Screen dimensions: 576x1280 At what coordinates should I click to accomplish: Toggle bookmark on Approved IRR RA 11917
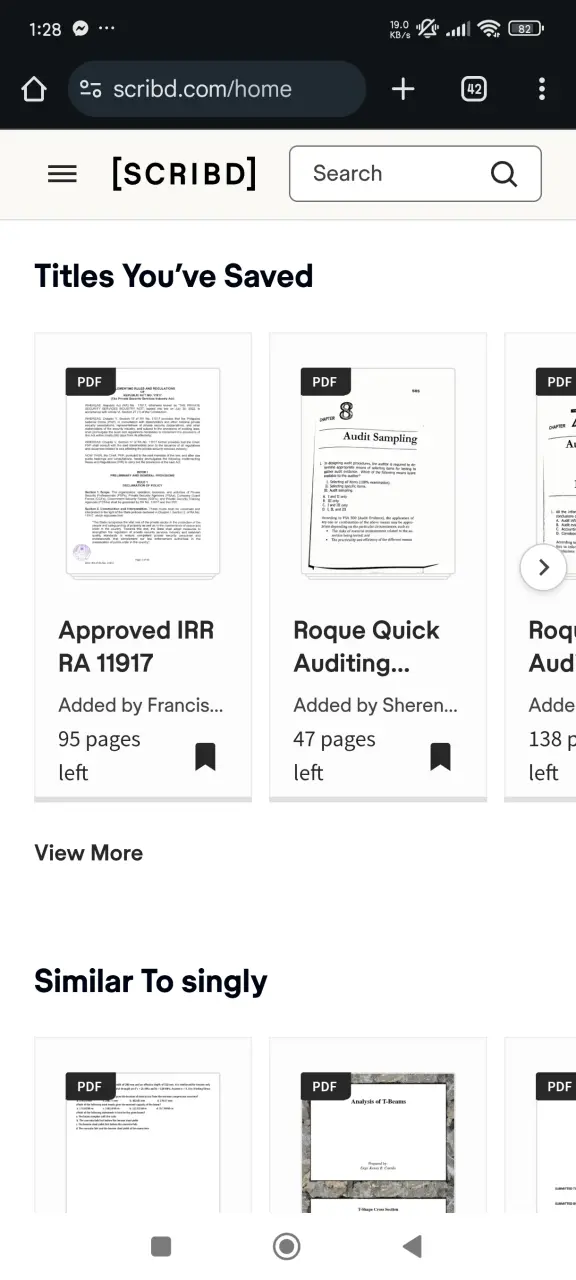(205, 756)
